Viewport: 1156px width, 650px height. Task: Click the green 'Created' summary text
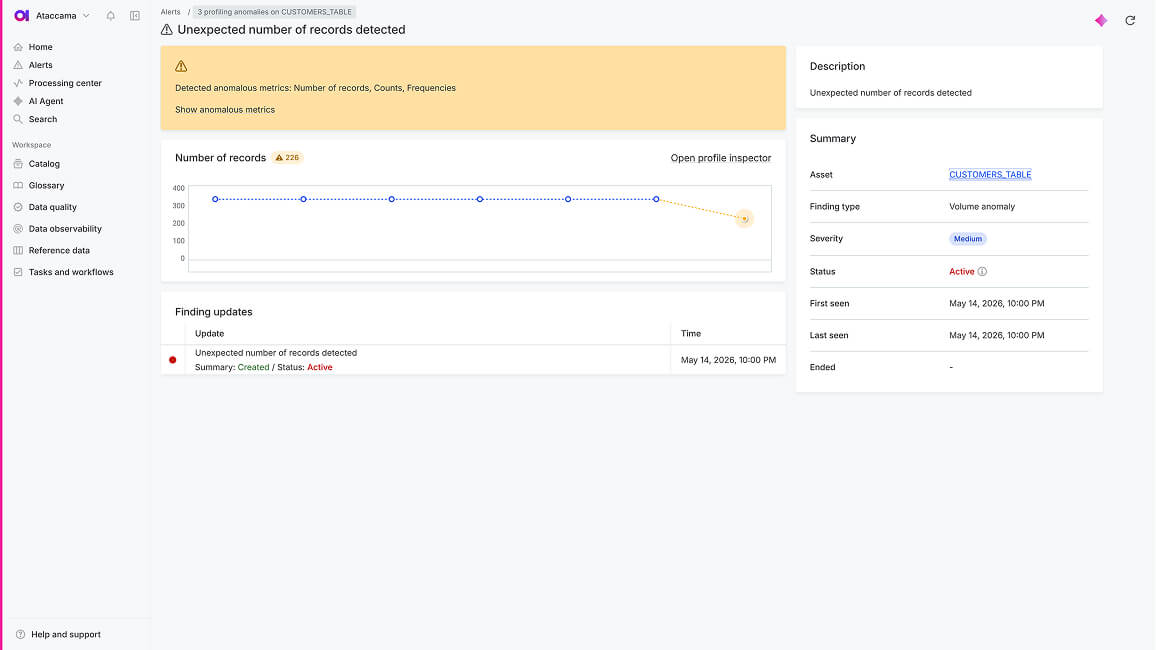253,368
